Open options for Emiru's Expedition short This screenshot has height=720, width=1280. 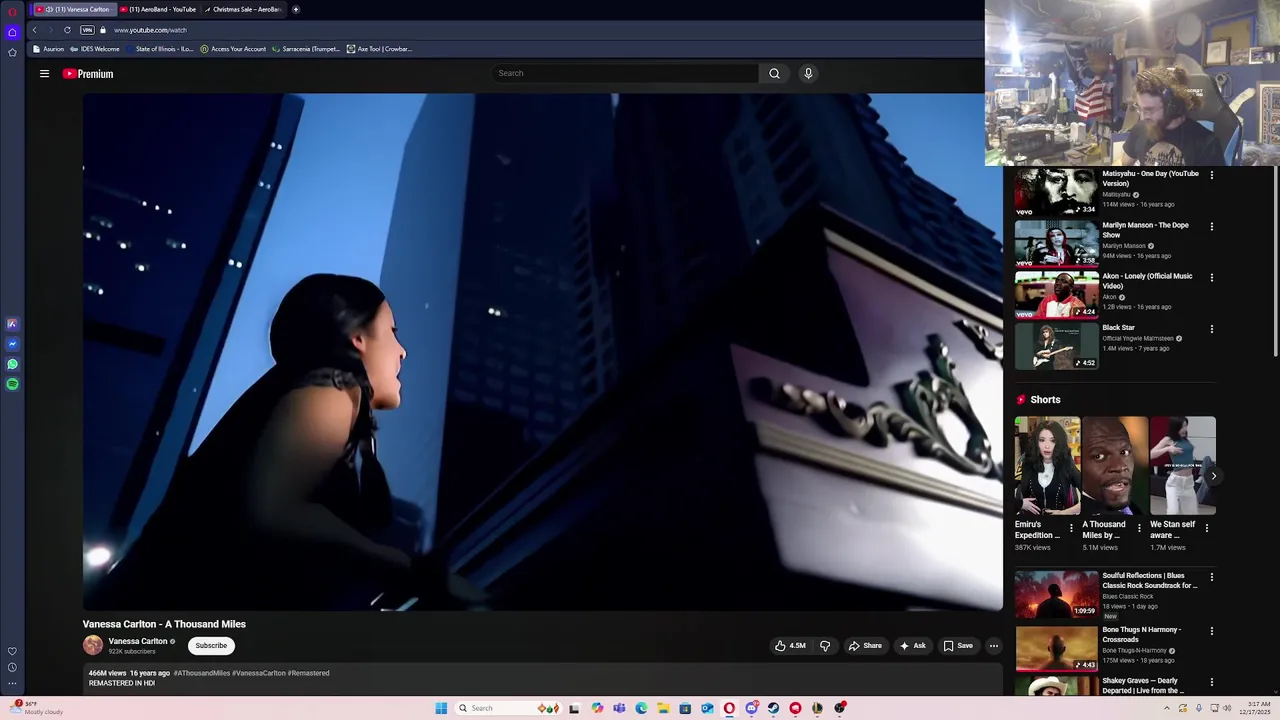tap(1071, 528)
